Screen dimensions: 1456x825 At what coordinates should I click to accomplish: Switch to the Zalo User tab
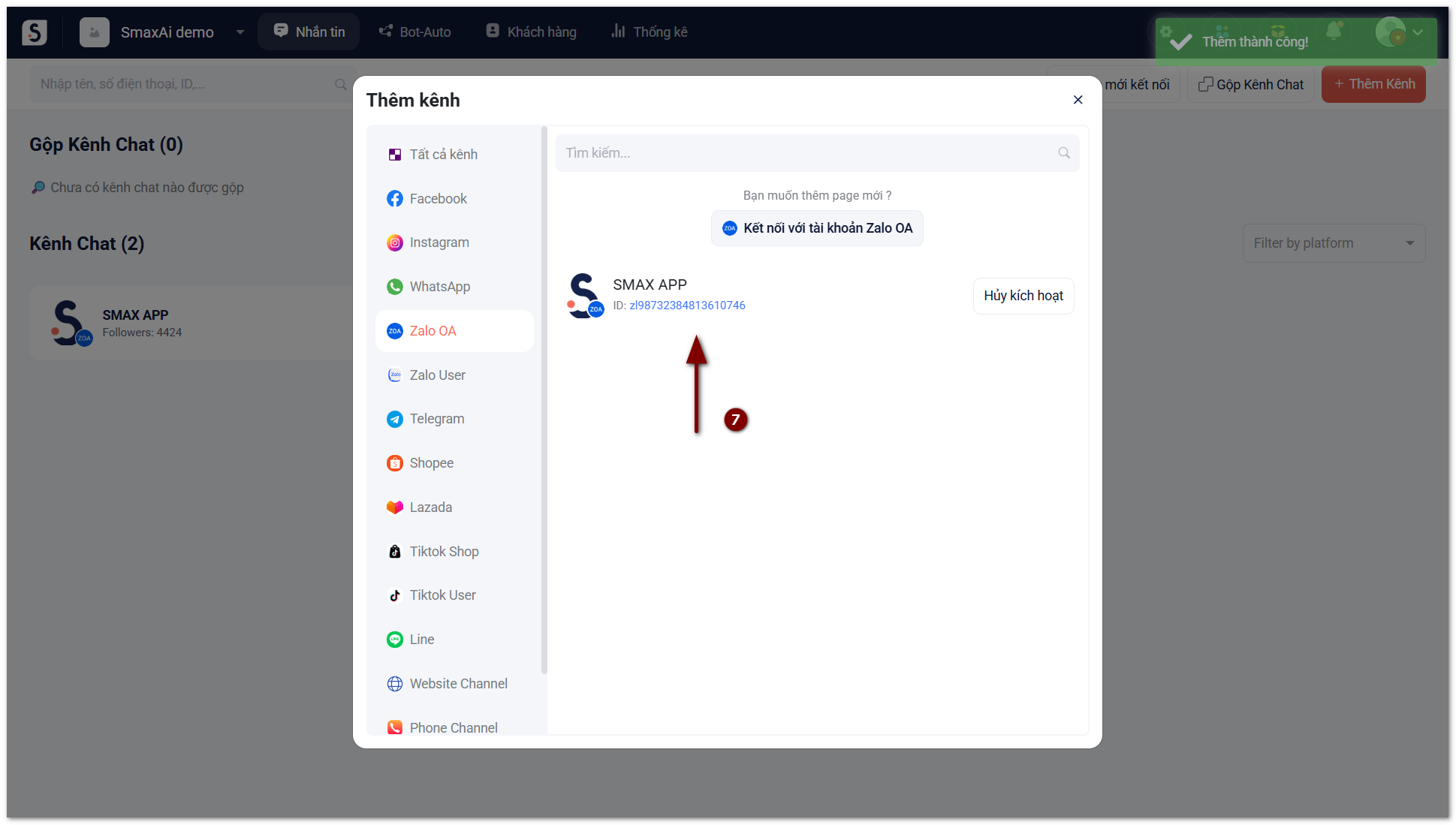[x=437, y=375]
